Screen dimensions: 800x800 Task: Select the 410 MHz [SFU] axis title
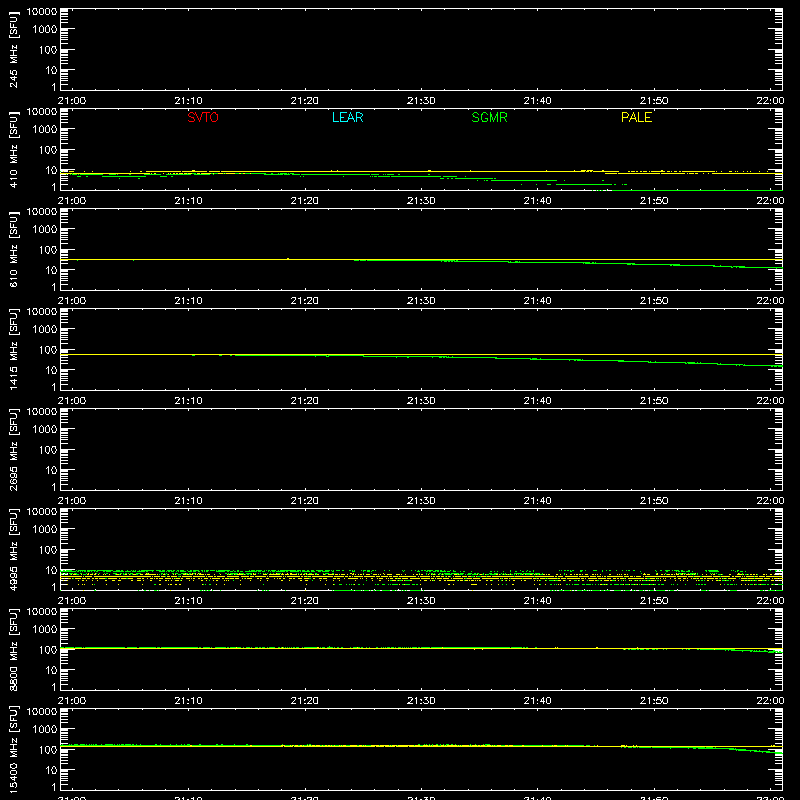point(13,149)
